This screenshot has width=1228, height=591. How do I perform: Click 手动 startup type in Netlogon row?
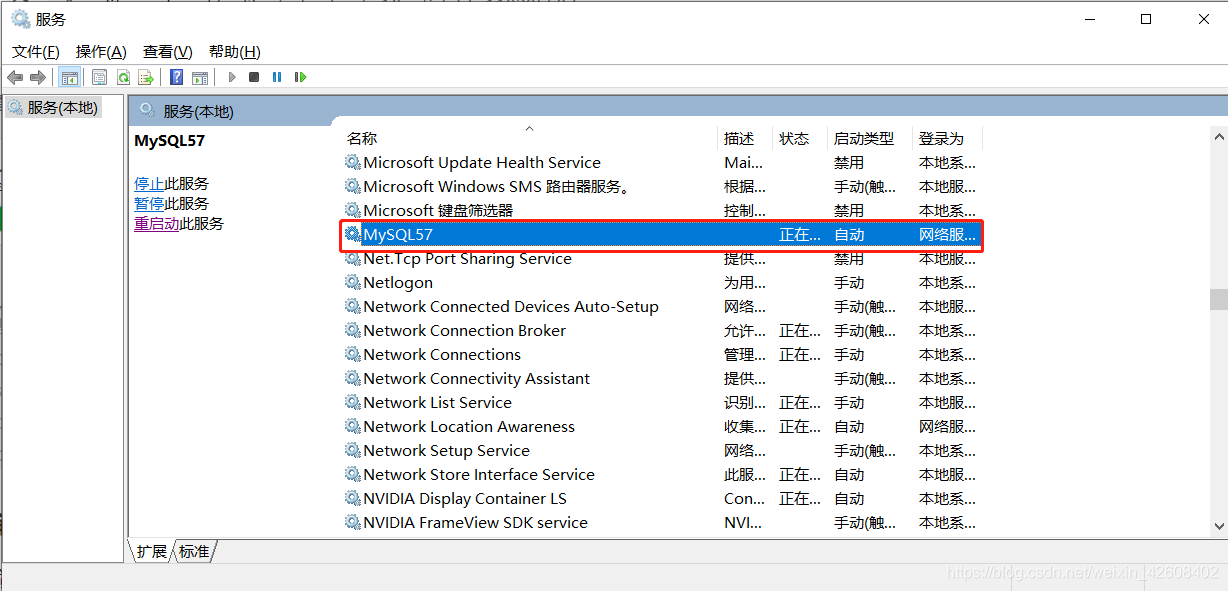(x=849, y=282)
